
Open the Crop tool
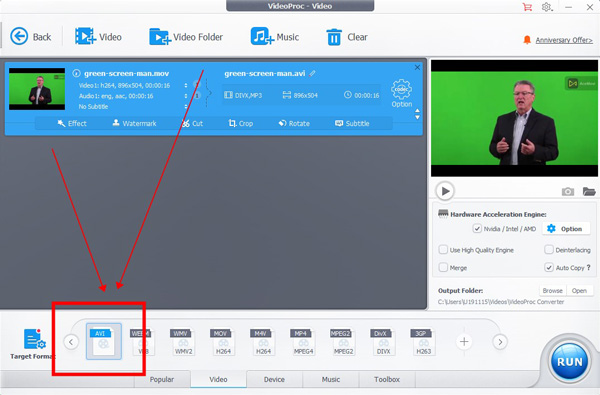[x=241, y=123]
